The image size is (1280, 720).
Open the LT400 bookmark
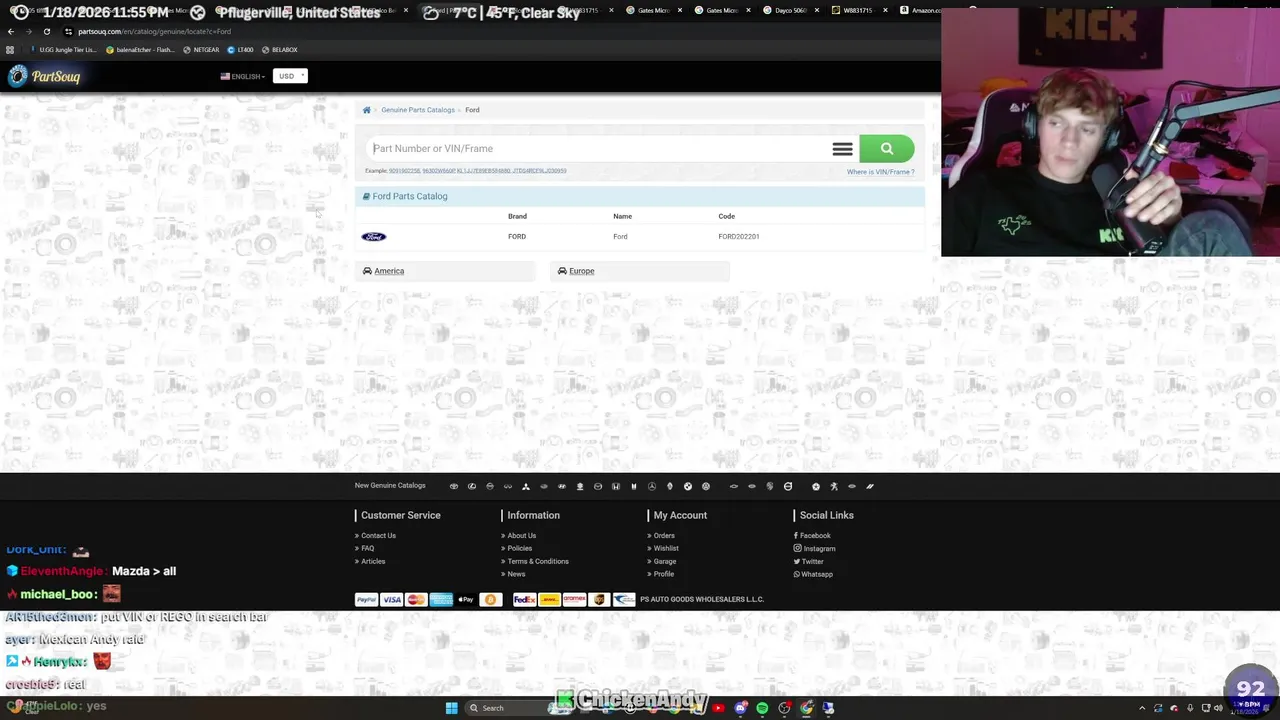click(x=240, y=50)
